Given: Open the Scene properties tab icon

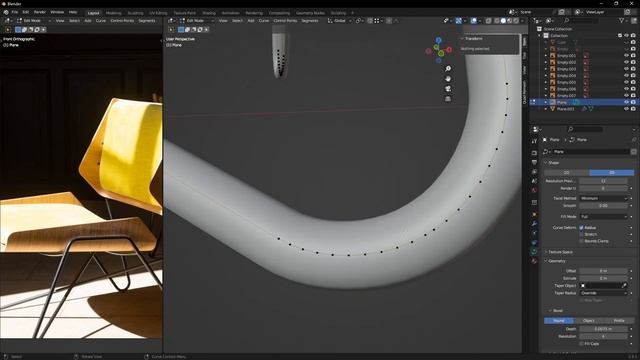Looking at the screenshot, I should pos(534,181).
